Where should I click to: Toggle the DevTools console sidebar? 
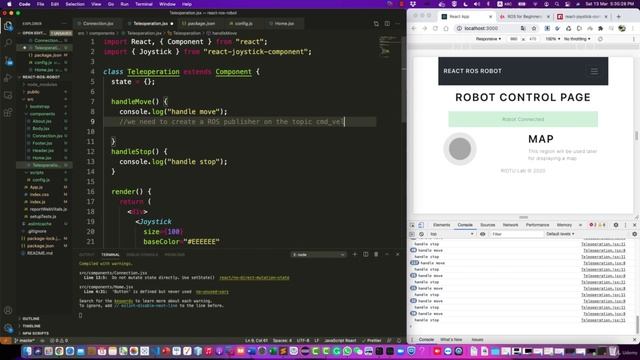click(412, 234)
